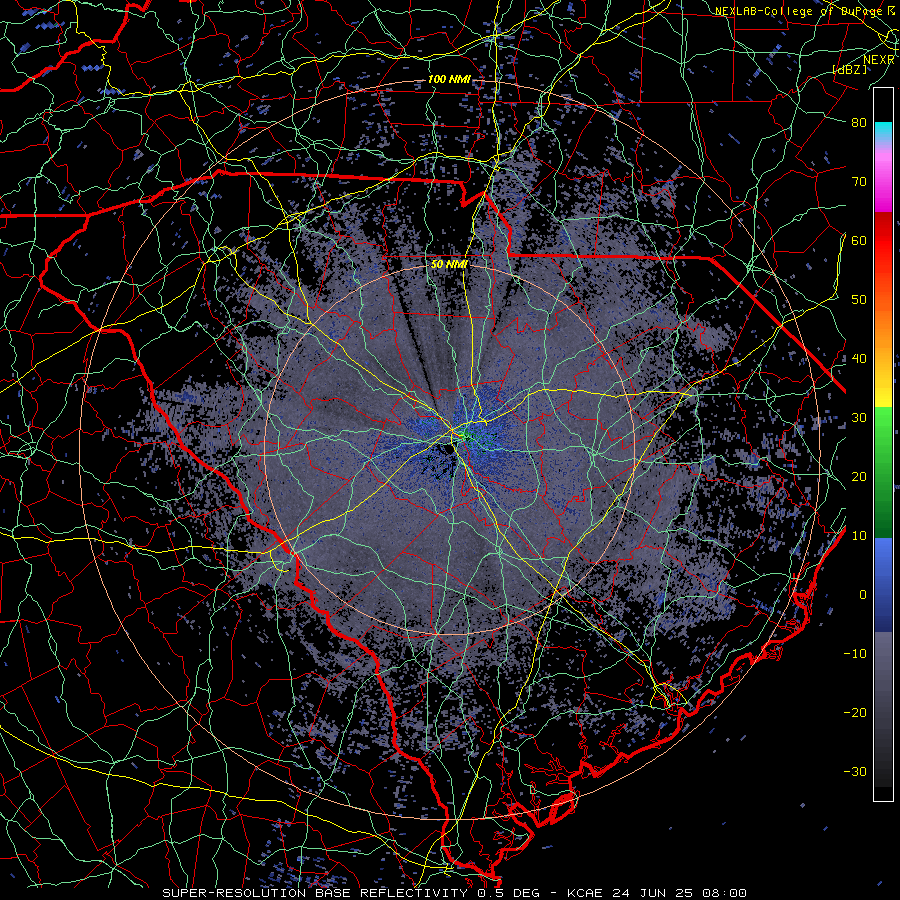Click the 60 value on the color scale
This screenshot has width=900, height=900.
(x=859, y=240)
